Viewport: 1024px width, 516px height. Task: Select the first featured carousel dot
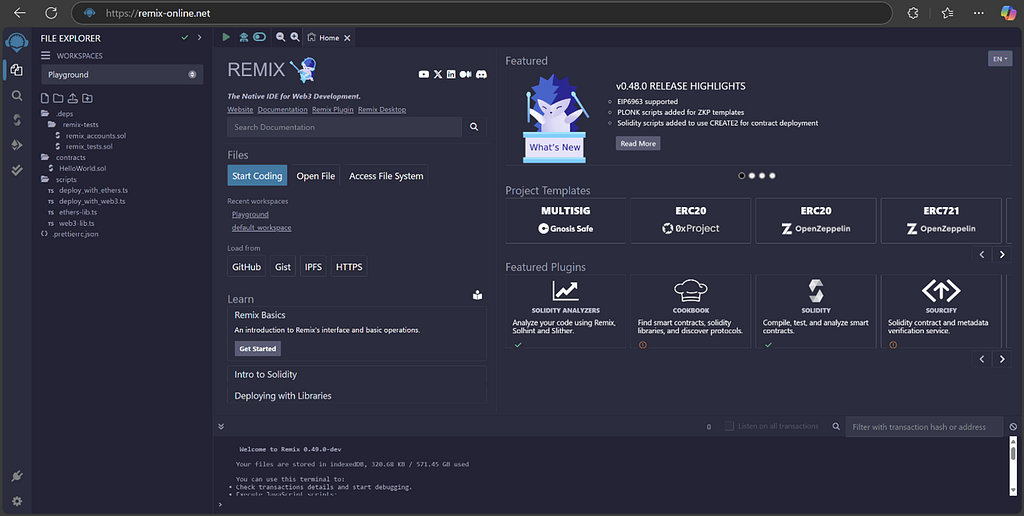(741, 176)
